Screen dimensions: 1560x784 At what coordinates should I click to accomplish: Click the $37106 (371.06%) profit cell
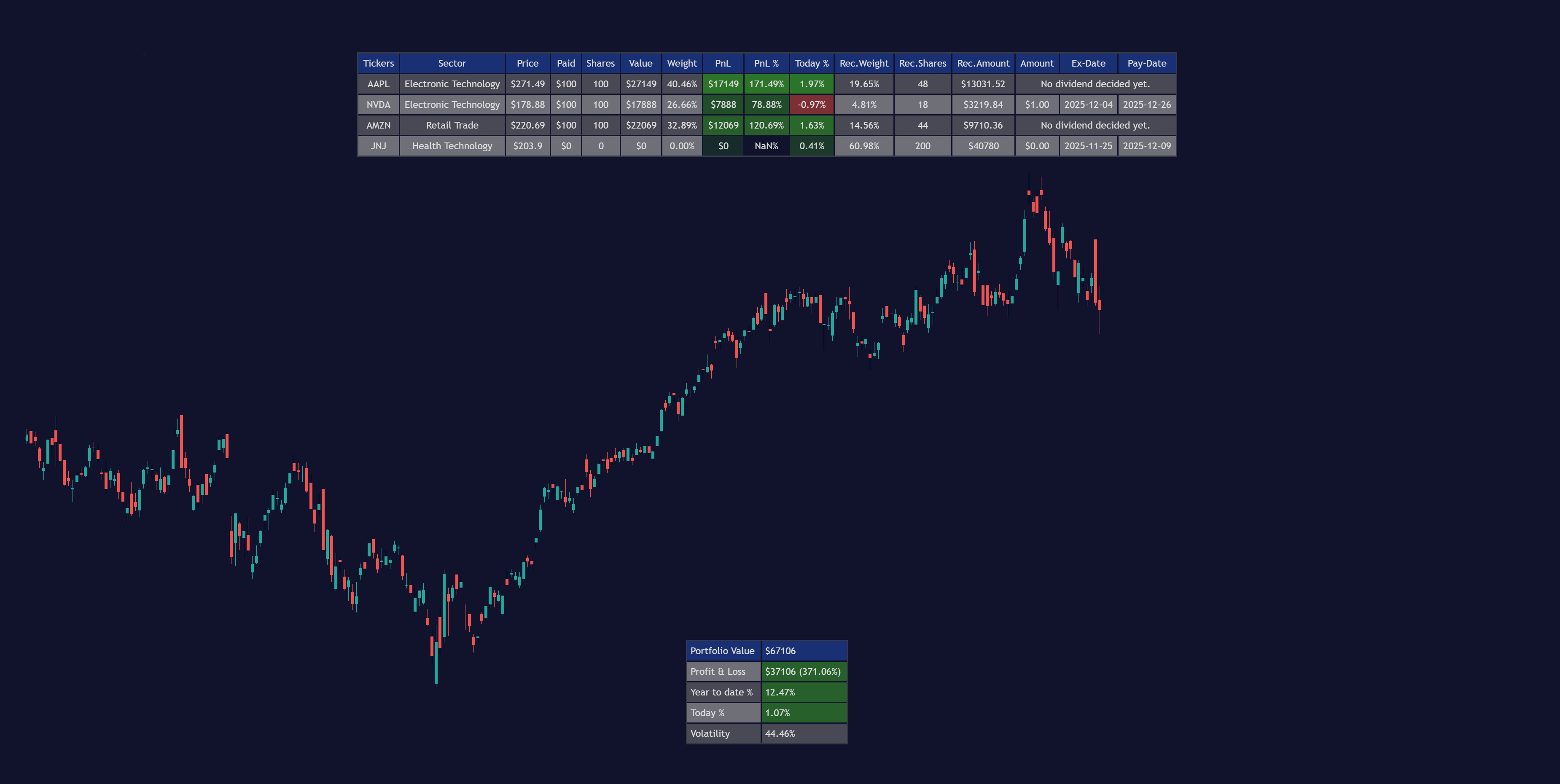click(x=803, y=671)
